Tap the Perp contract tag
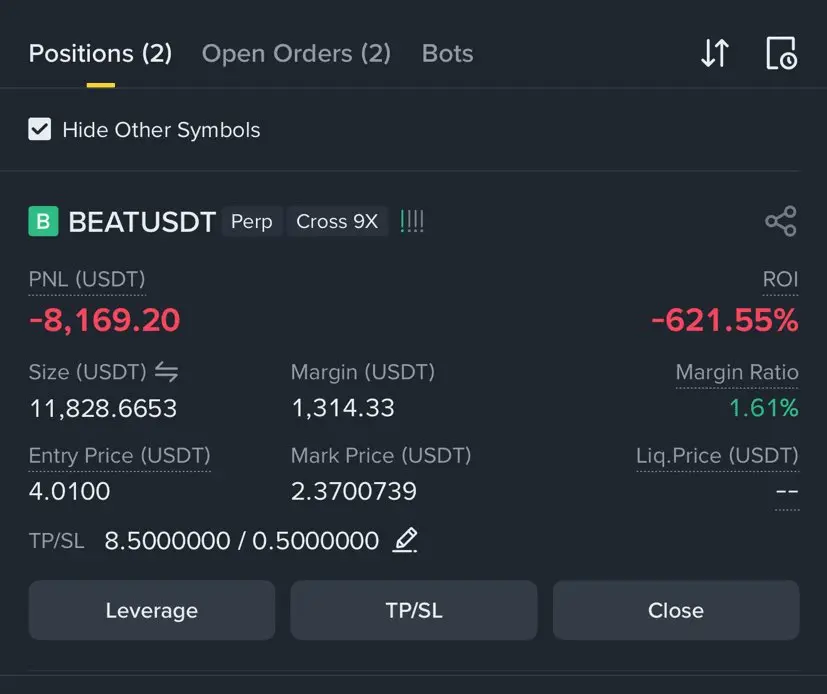The image size is (827, 694). click(x=252, y=221)
